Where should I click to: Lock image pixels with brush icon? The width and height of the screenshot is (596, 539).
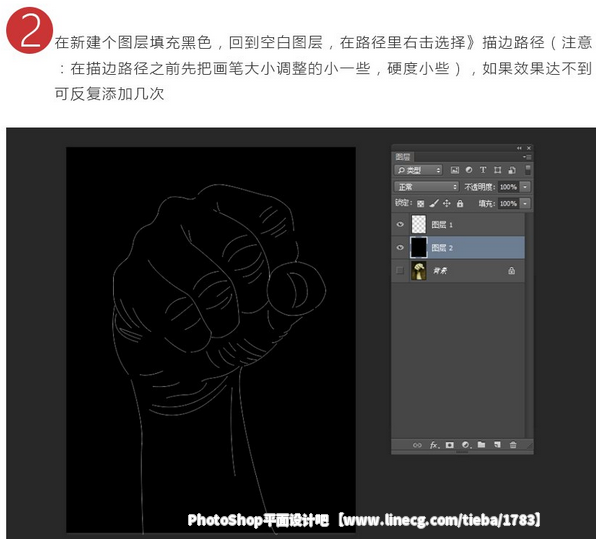click(434, 204)
